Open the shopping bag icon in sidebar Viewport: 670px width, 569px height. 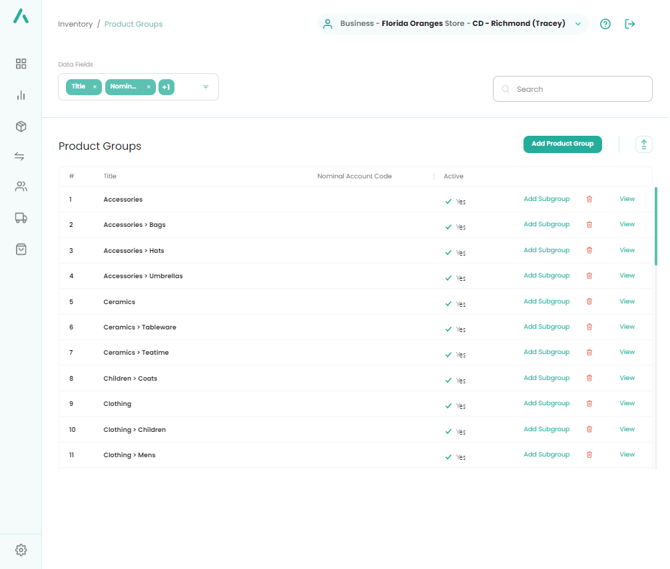pyautogui.click(x=21, y=249)
